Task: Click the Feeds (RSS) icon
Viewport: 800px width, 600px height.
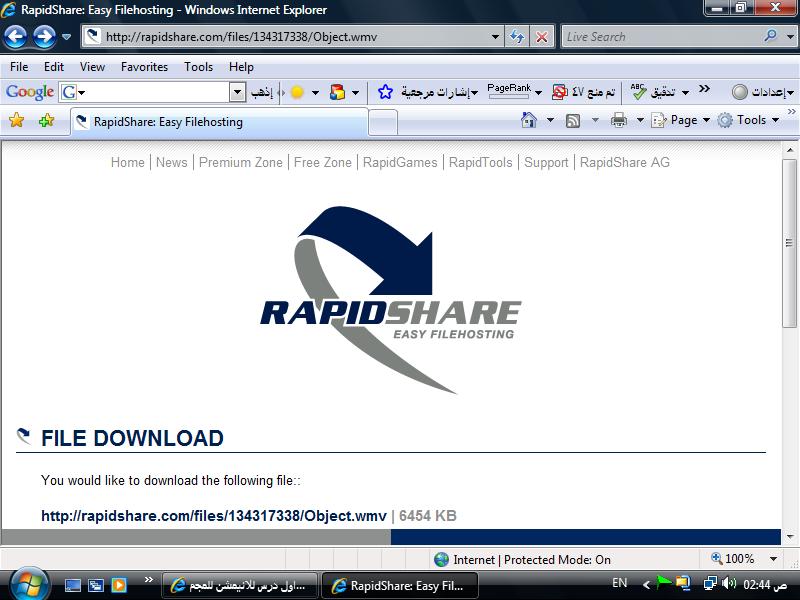Action: coord(573,121)
